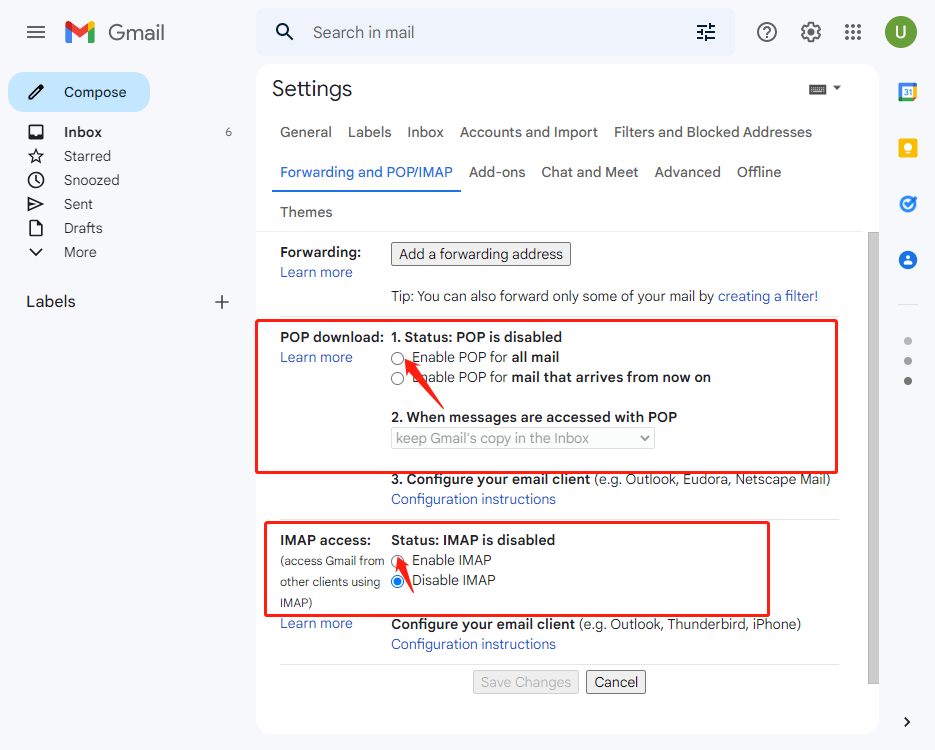The height and width of the screenshot is (750, 935).
Task: Create new label with plus icon
Action: coord(222,302)
